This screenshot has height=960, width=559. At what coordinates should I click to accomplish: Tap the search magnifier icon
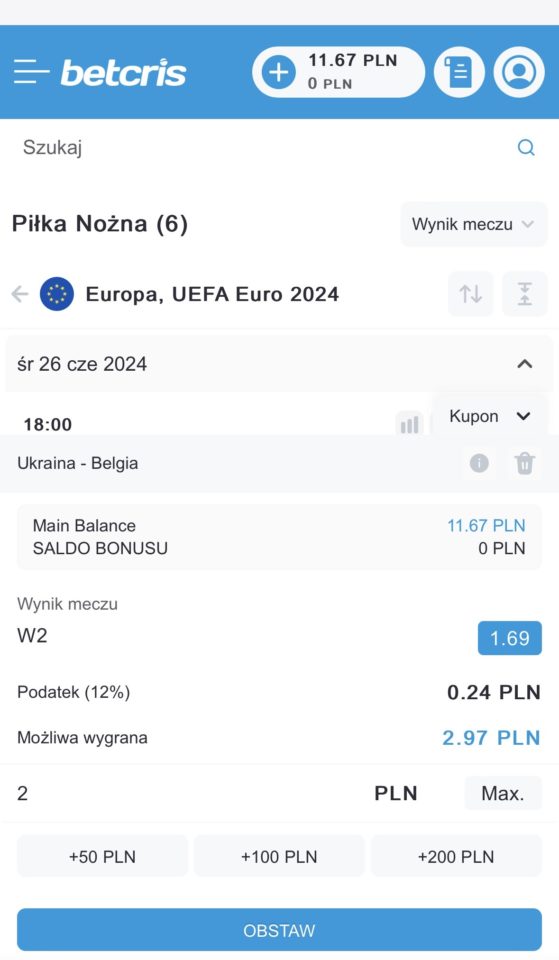526,148
